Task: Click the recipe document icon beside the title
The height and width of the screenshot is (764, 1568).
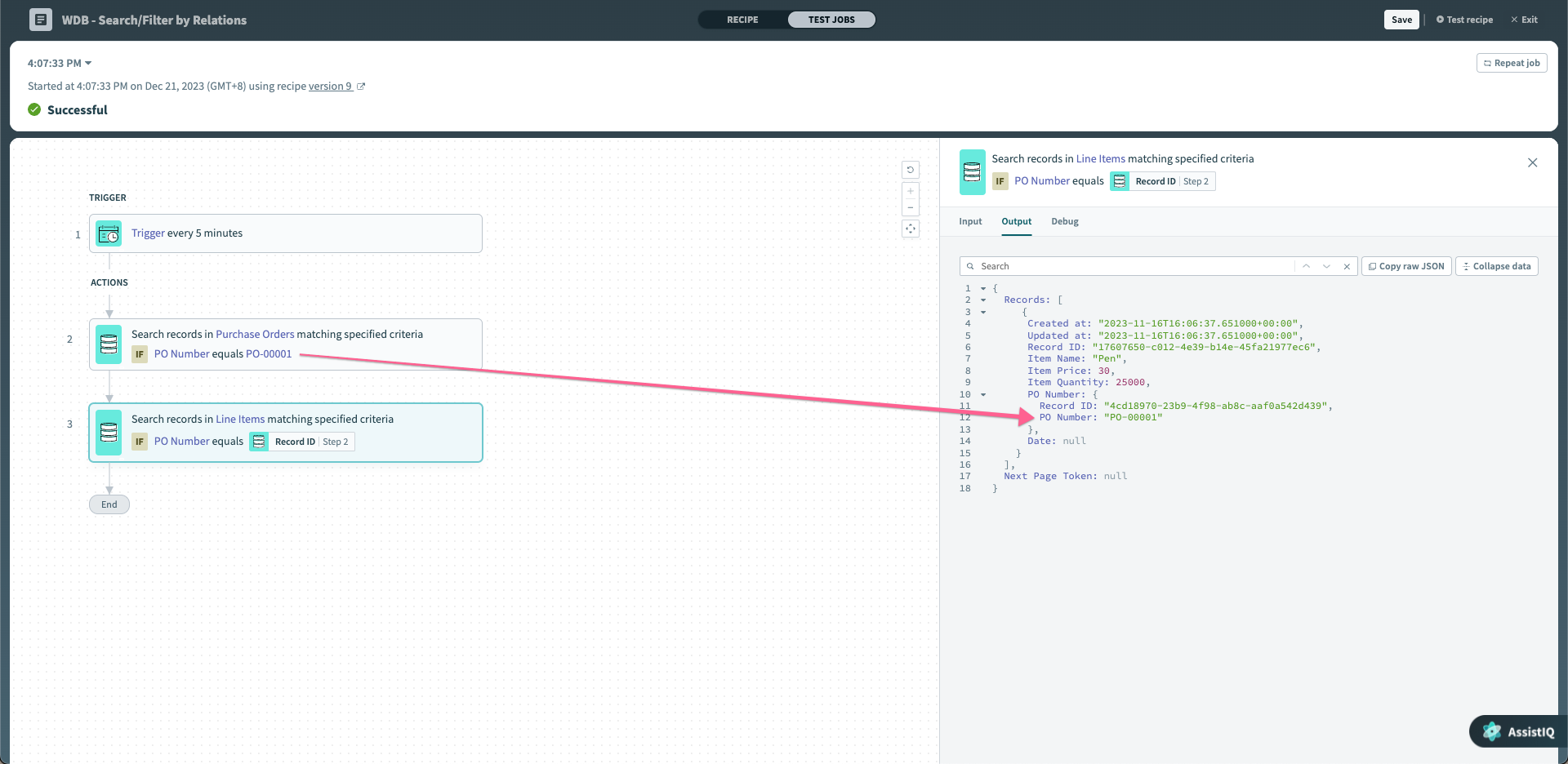Action: pyautogui.click(x=40, y=20)
